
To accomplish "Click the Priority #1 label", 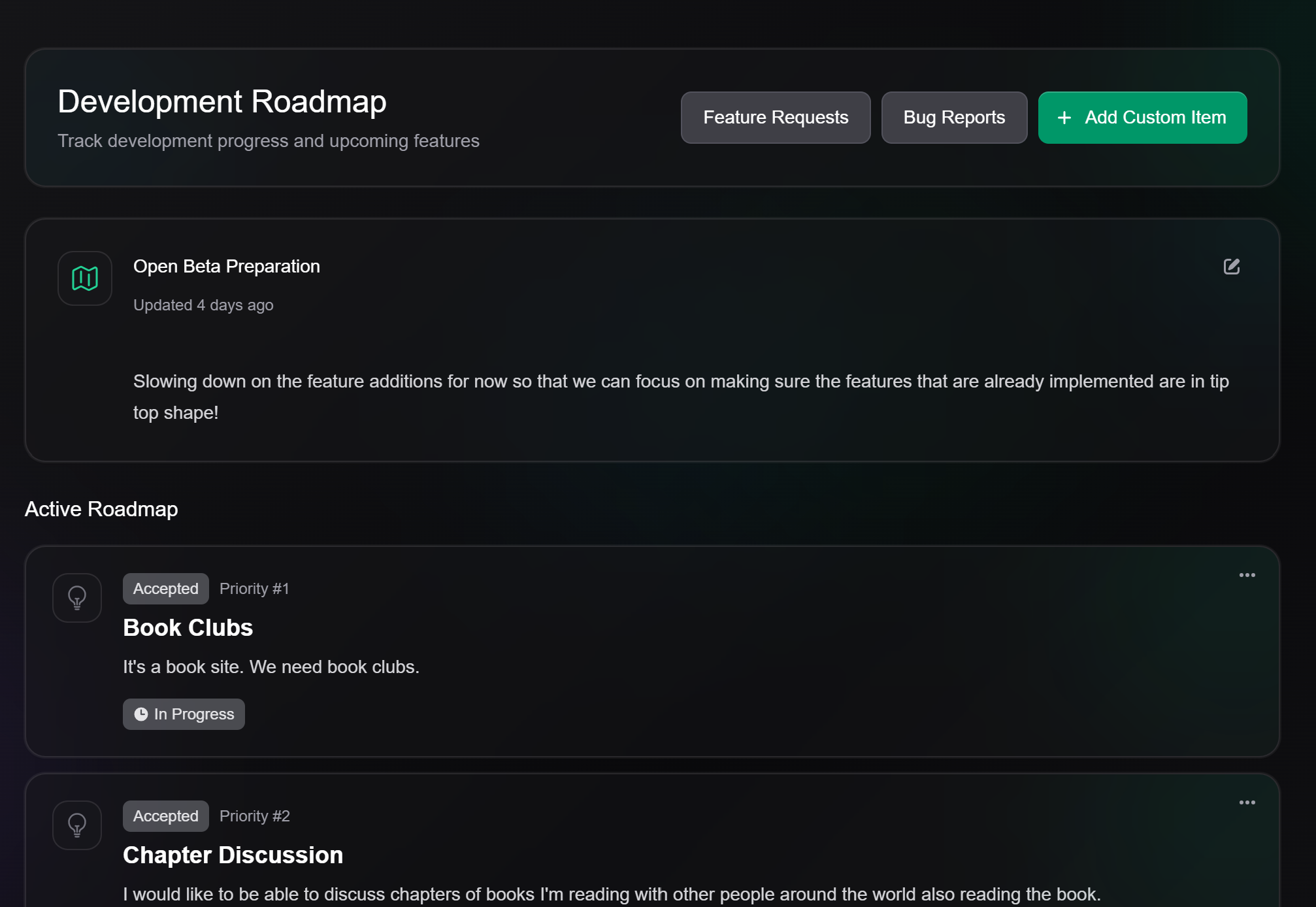I will coord(254,589).
